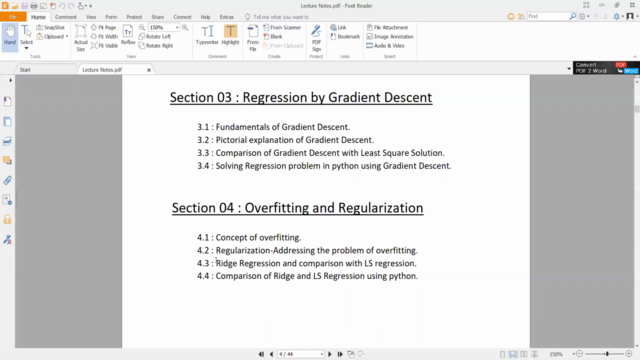Create a Blank PDF

pos(273,36)
